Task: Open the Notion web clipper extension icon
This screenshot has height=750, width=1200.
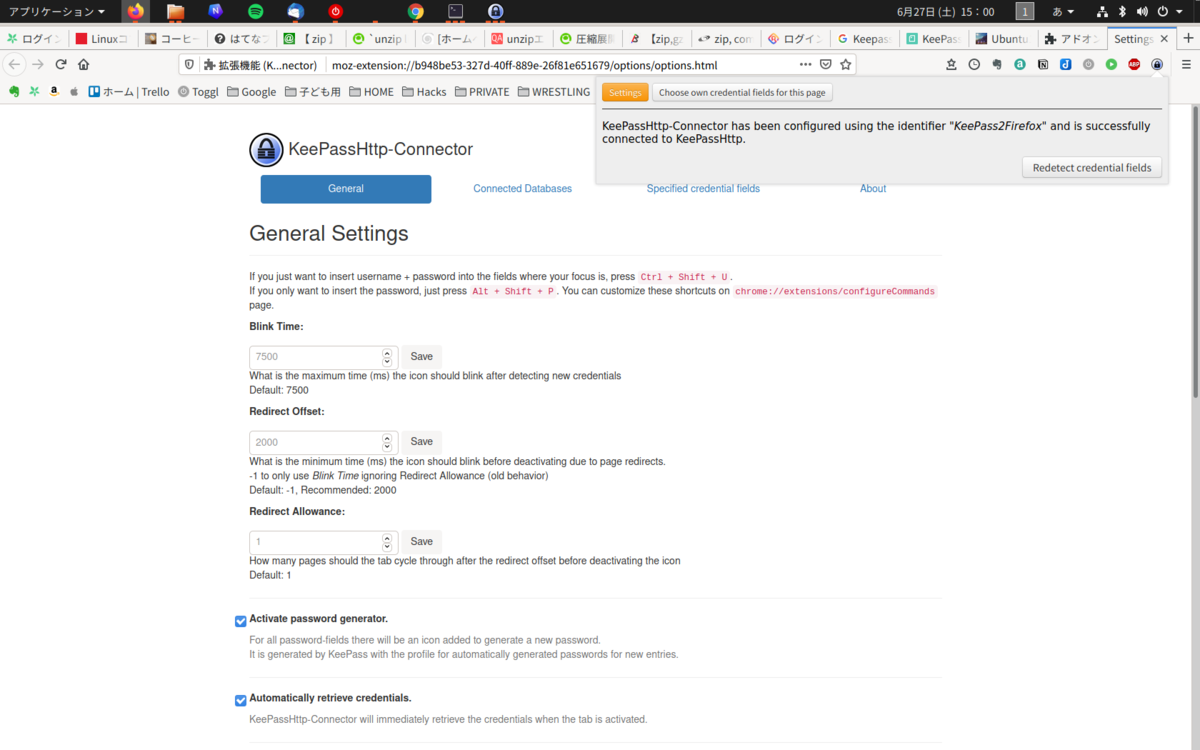Action: pos(1043,64)
